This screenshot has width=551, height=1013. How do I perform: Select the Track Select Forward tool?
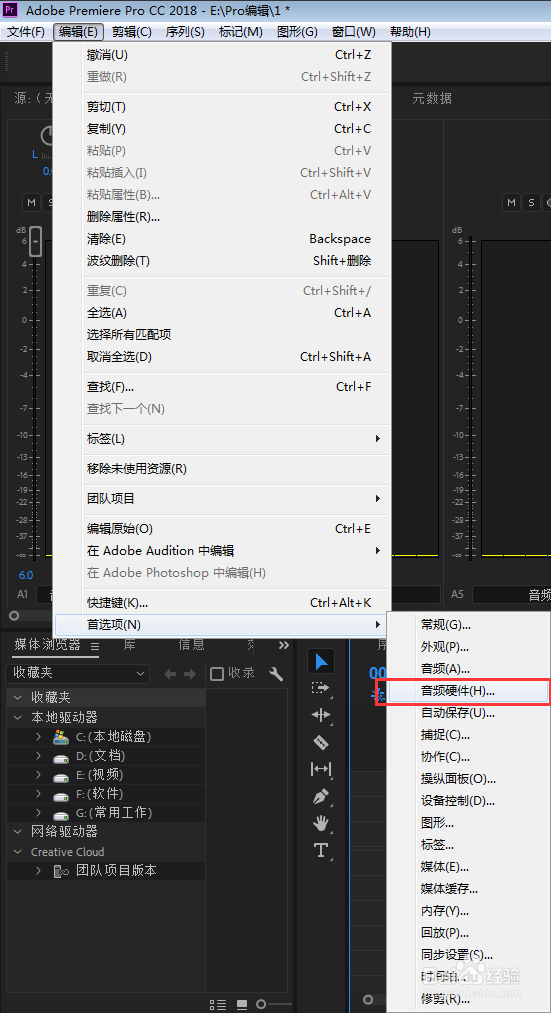320,688
